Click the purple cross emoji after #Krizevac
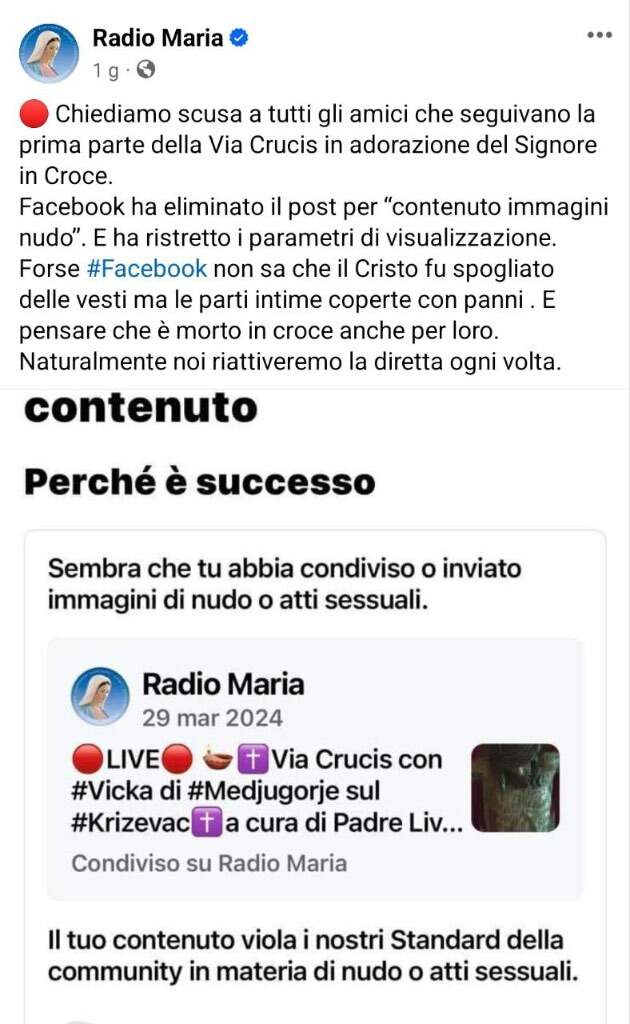Viewport: 630px width, 1024px height. [207, 823]
